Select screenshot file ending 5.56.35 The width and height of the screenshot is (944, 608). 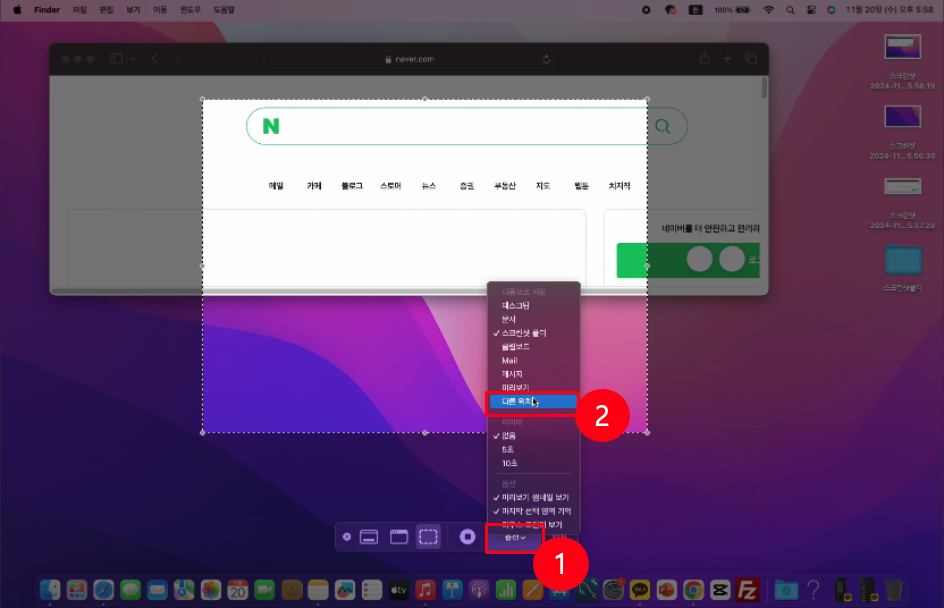point(902,131)
